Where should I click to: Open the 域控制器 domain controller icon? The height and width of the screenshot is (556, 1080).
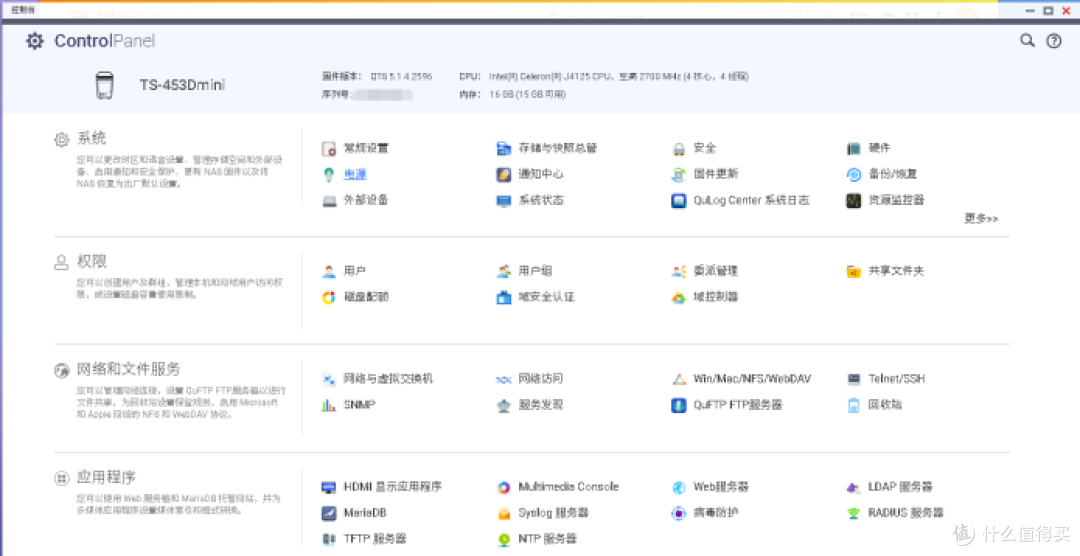pos(678,297)
